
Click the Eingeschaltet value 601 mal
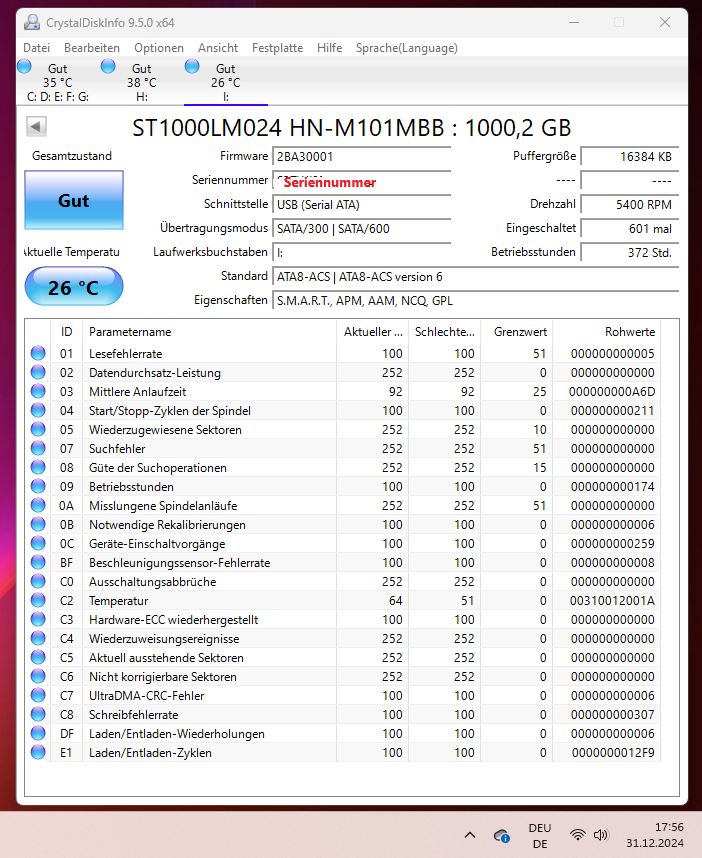pos(630,229)
